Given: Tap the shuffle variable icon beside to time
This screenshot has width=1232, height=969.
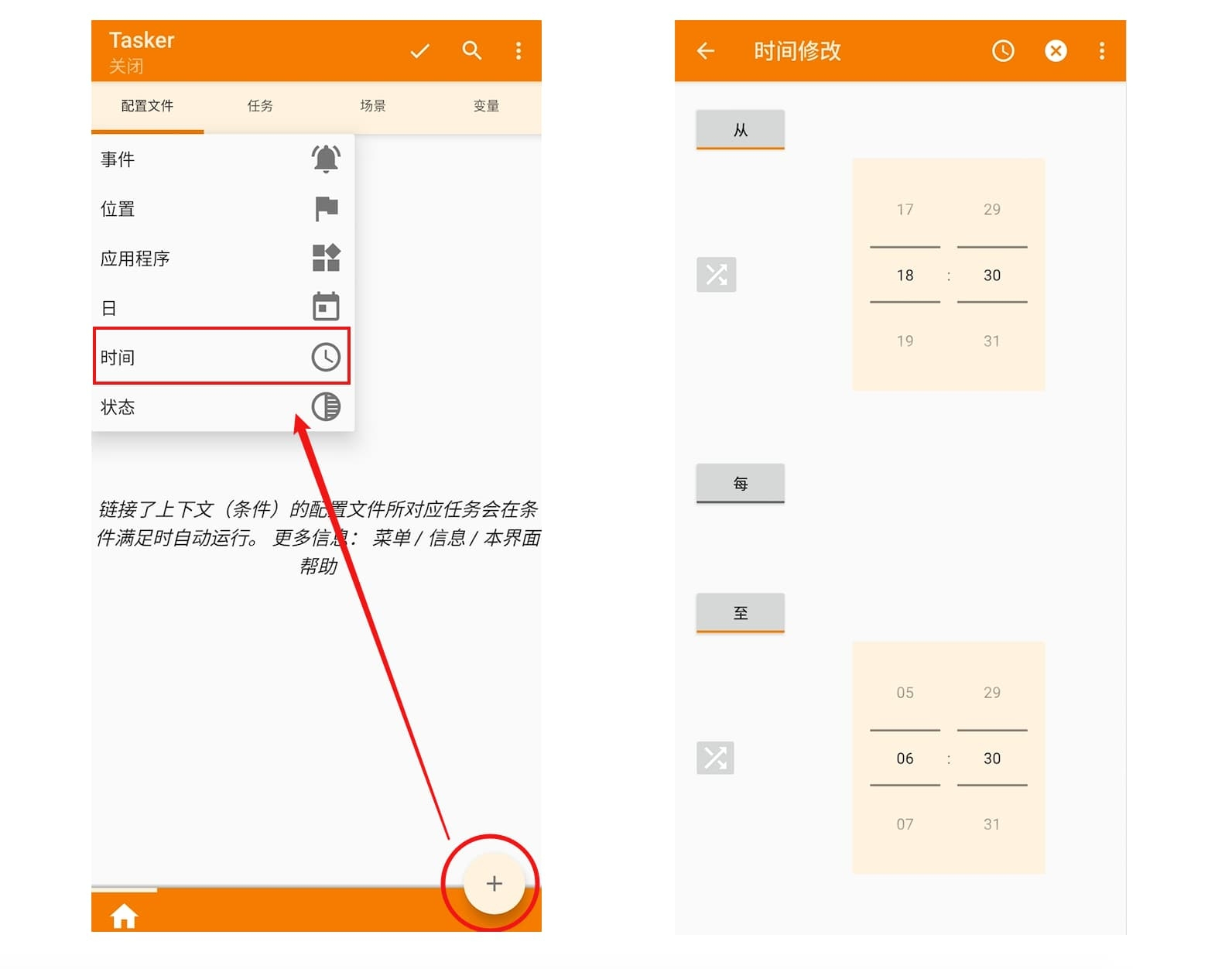Looking at the screenshot, I should click(715, 758).
